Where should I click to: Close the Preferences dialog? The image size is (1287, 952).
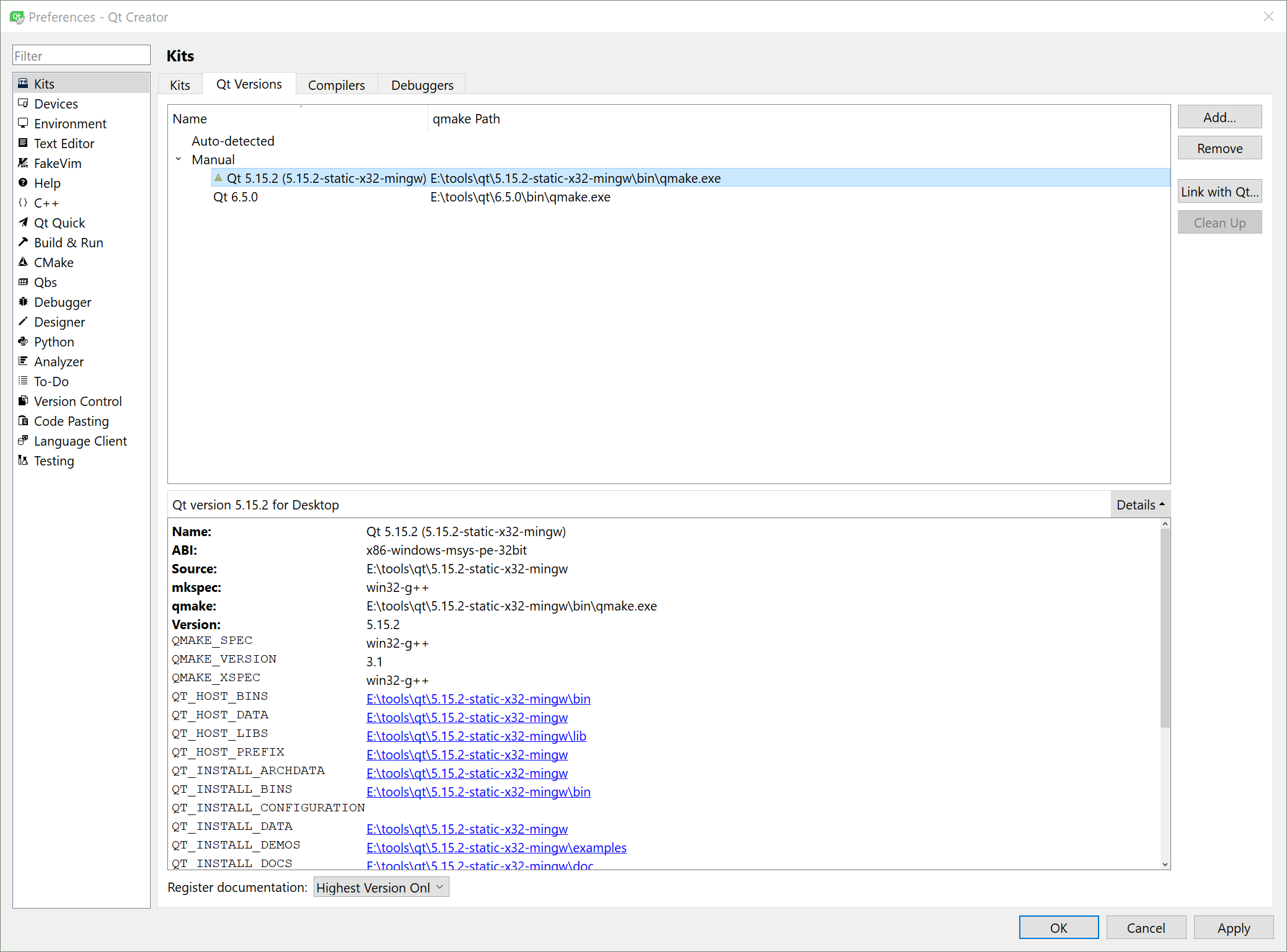pyautogui.click(x=1268, y=17)
